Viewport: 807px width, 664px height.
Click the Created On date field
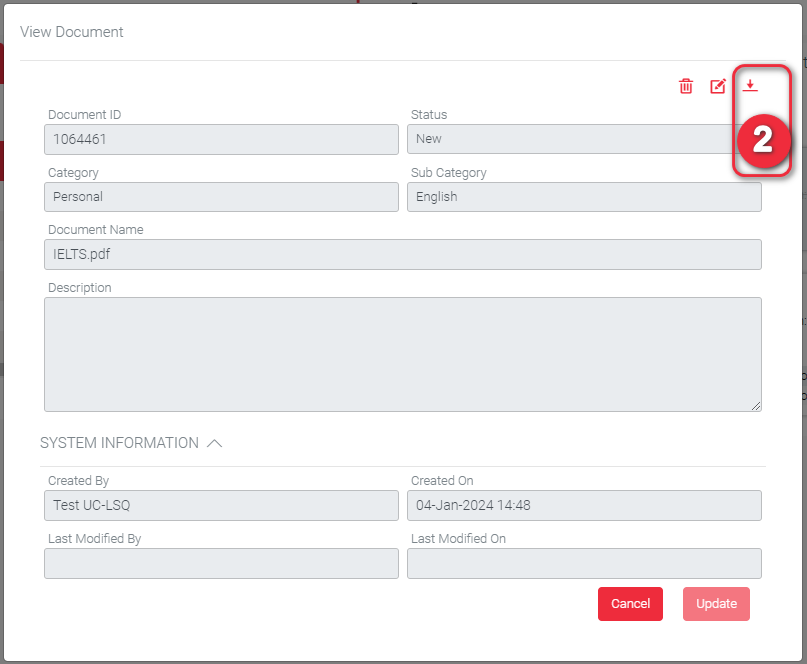584,505
